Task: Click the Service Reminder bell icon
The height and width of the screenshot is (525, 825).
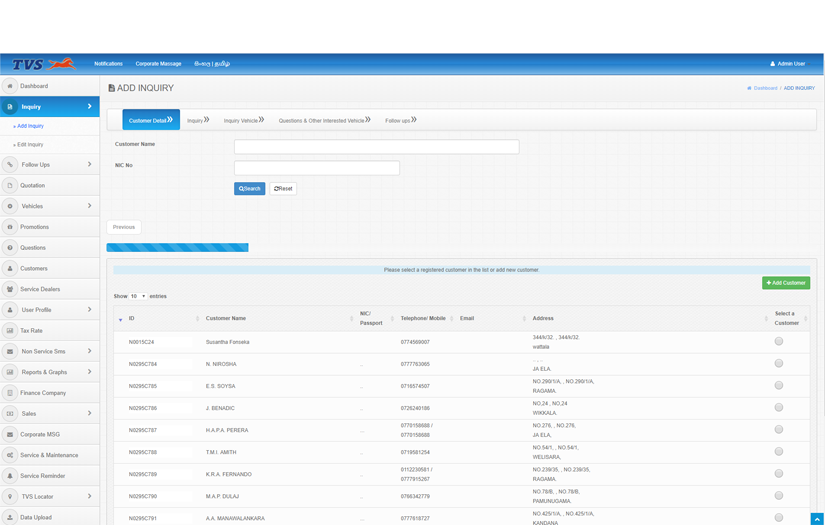Action: point(9,476)
